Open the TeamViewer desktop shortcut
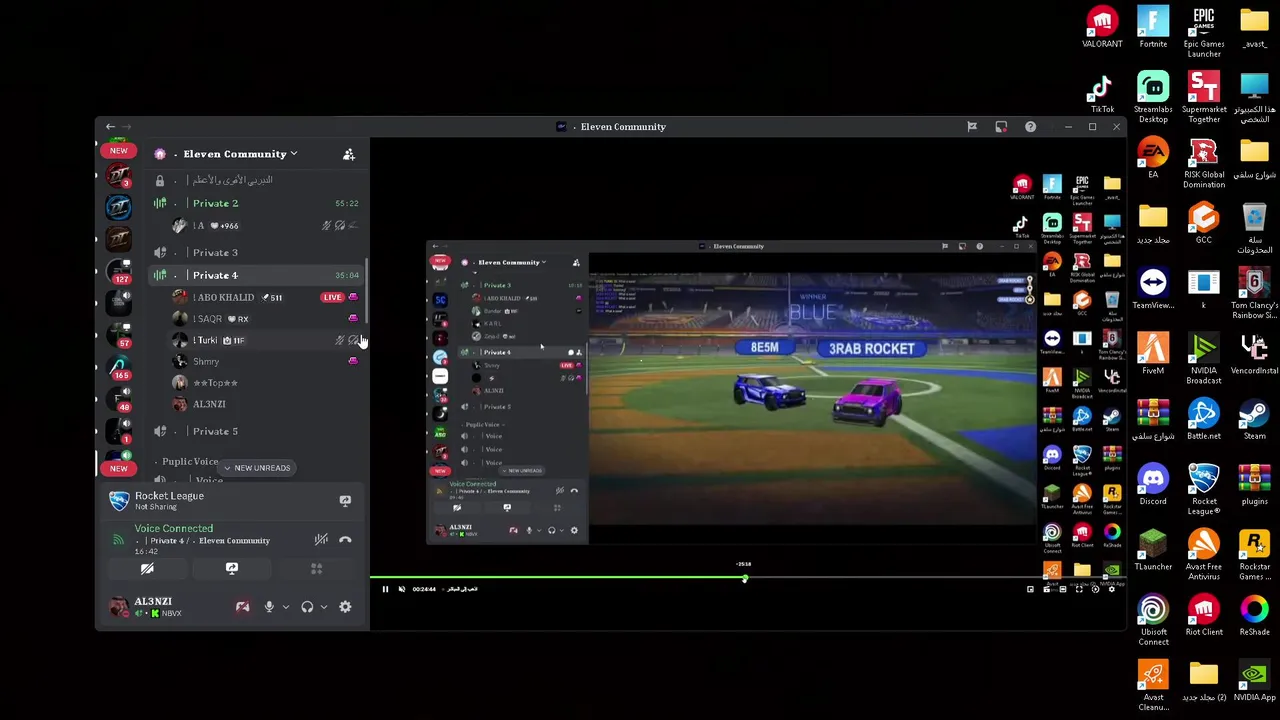Screen dimensions: 1280x720 pyautogui.click(x=1153, y=288)
